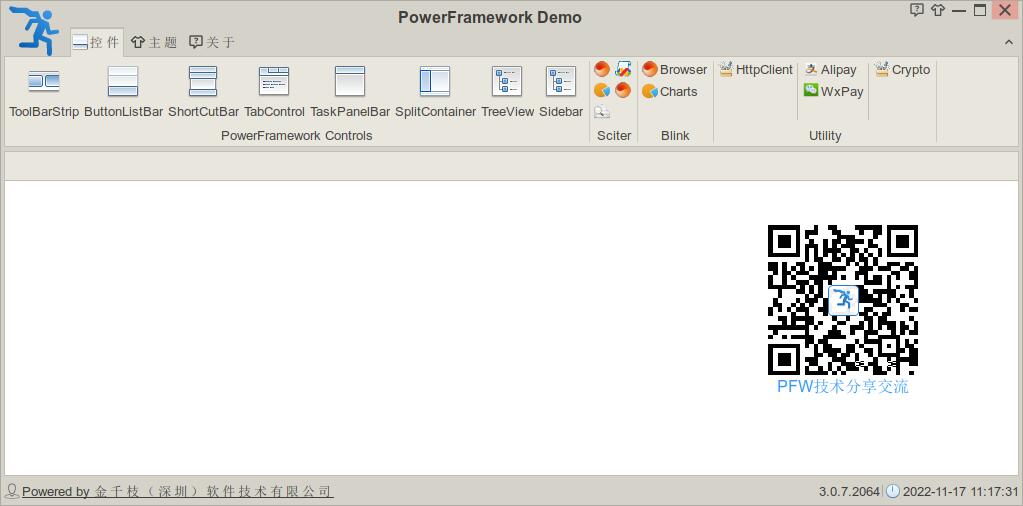Open the WxPay utility
This screenshot has height=506, width=1023.
click(833, 91)
